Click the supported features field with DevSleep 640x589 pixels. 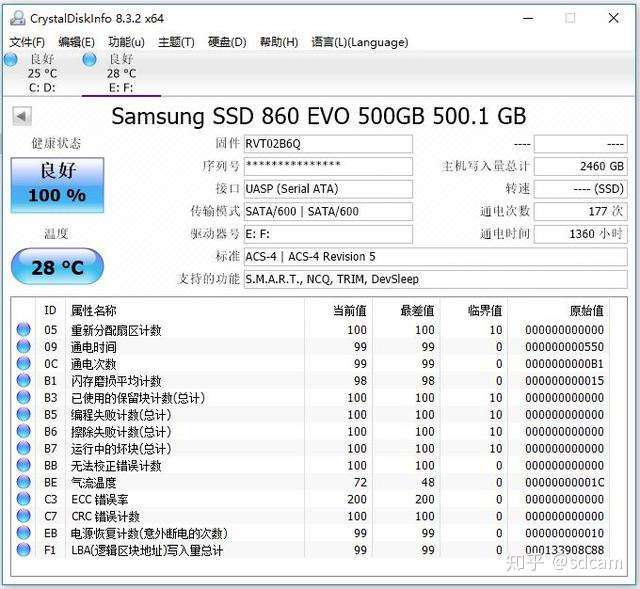(436, 279)
